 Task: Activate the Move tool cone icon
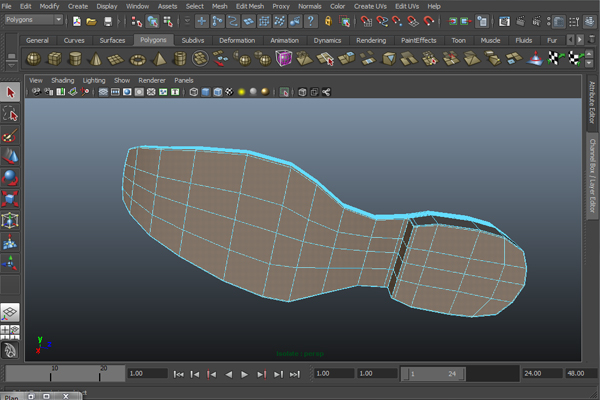(10, 157)
